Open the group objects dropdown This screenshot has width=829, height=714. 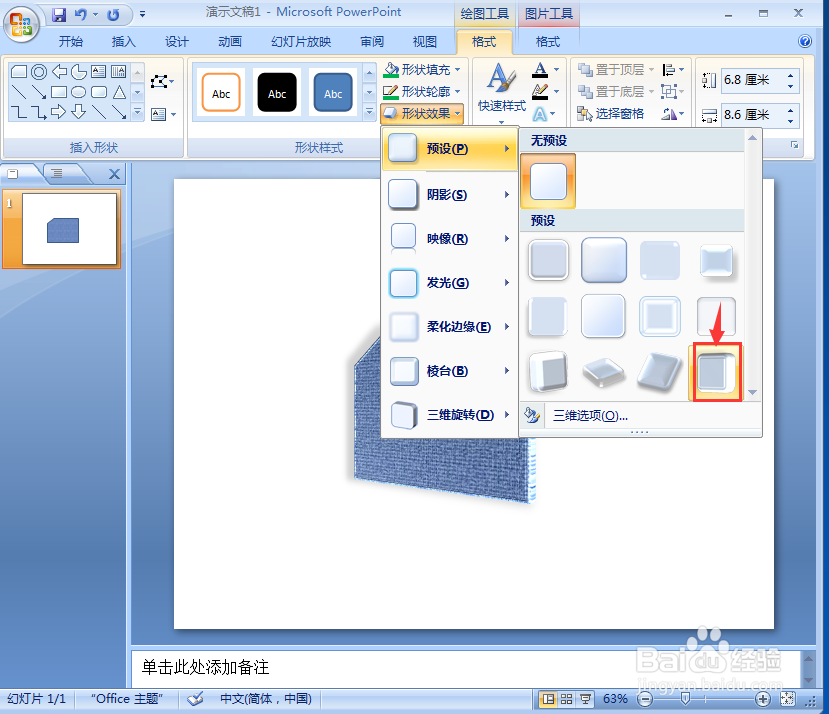673,91
